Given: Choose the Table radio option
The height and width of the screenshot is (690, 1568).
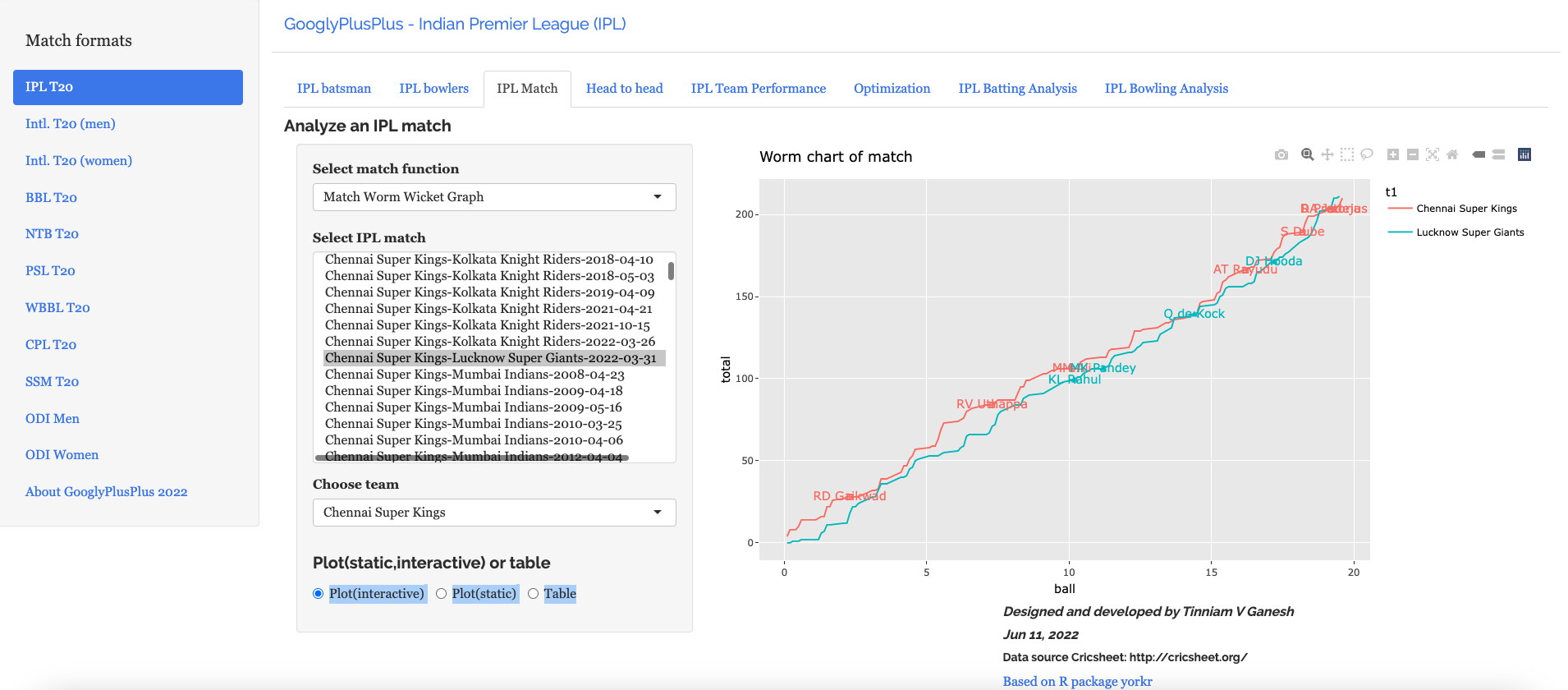Looking at the screenshot, I should [534, 594].
